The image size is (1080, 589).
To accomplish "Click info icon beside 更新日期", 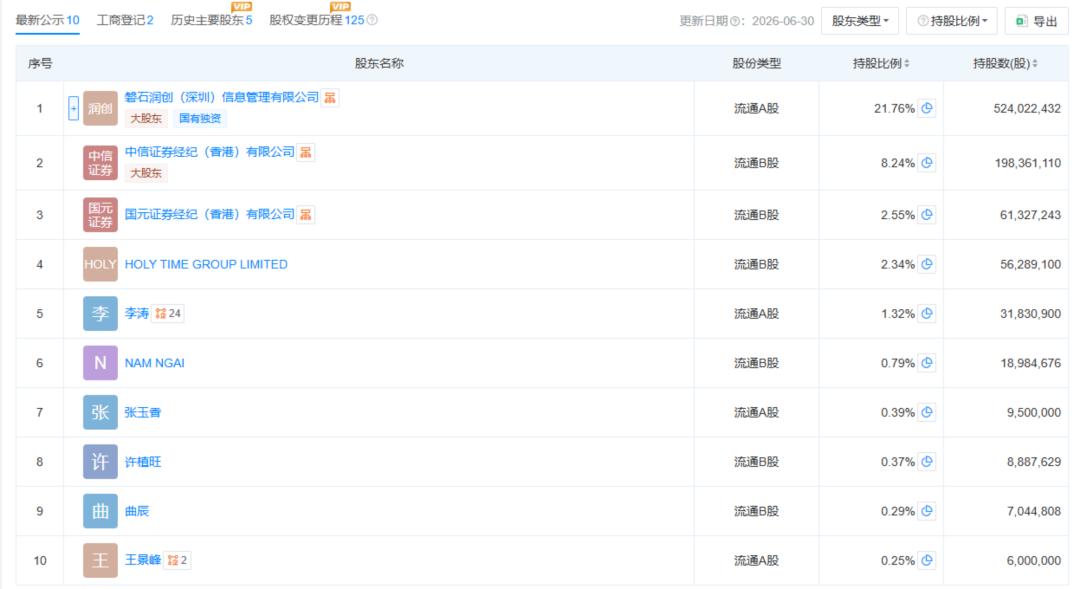I will [x=736, y=21].
